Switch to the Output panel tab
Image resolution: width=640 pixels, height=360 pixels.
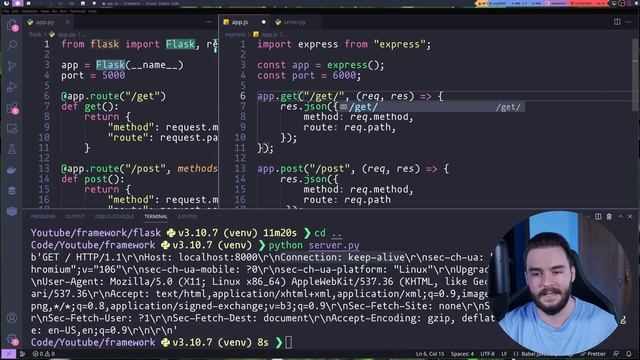[75, 217]
